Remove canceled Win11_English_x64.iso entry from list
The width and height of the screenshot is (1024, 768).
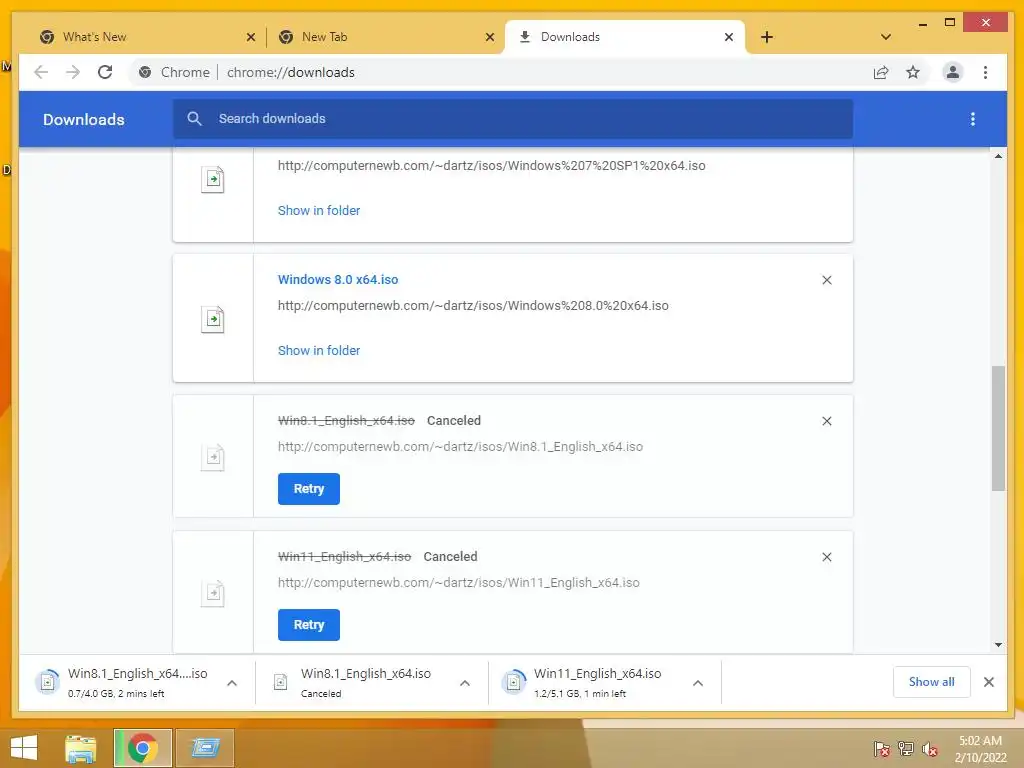827,557
